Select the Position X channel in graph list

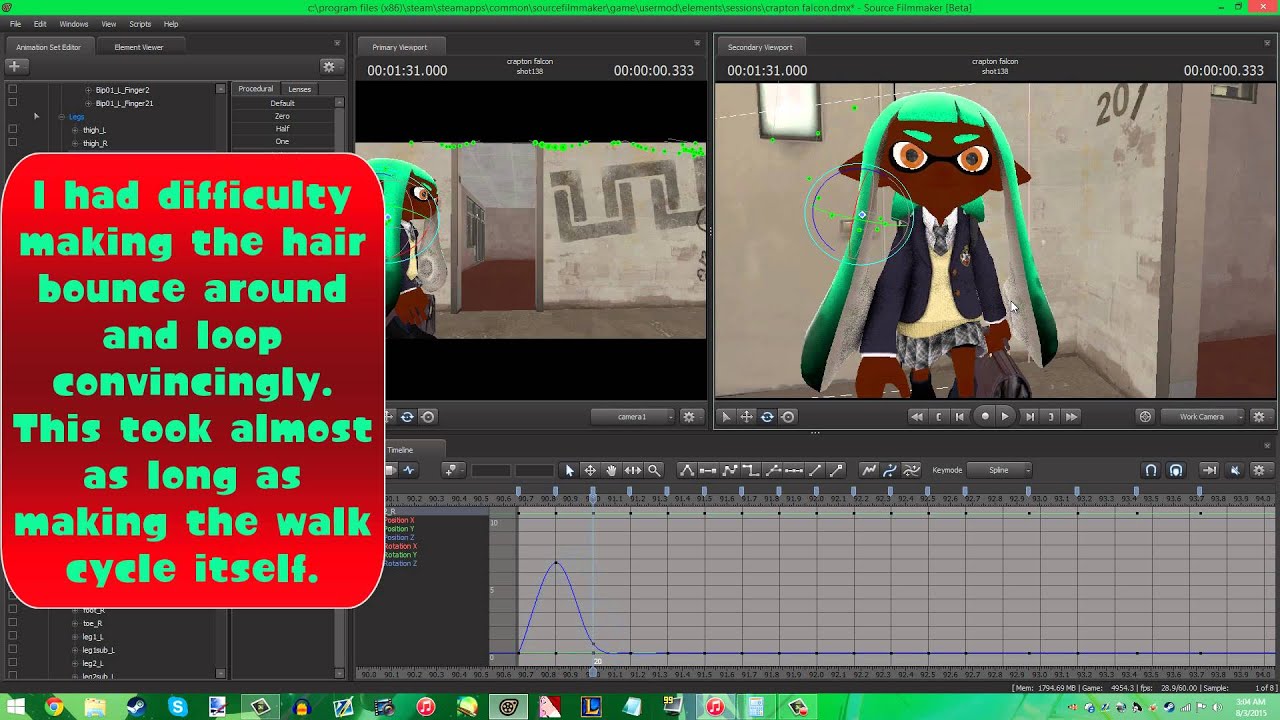400,521
